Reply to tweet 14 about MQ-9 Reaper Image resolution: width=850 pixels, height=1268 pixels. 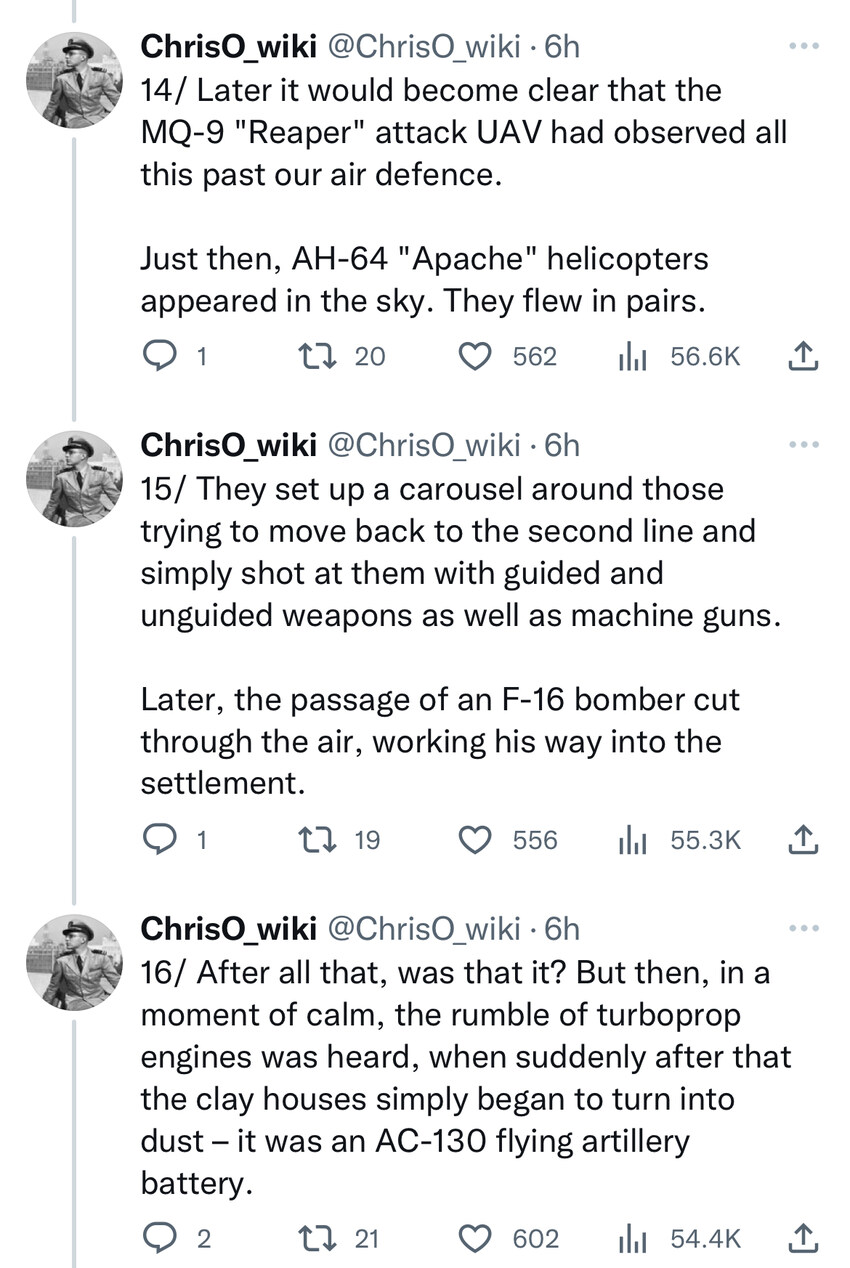(156, 356)
